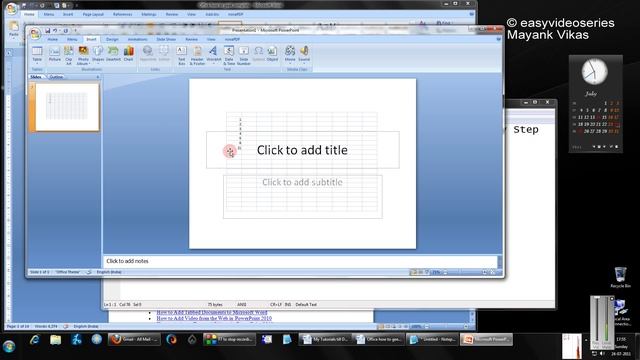Screen dimensions: 640x360
Task: Open Page Layout tab in Word window
Action: click(93, 14)
